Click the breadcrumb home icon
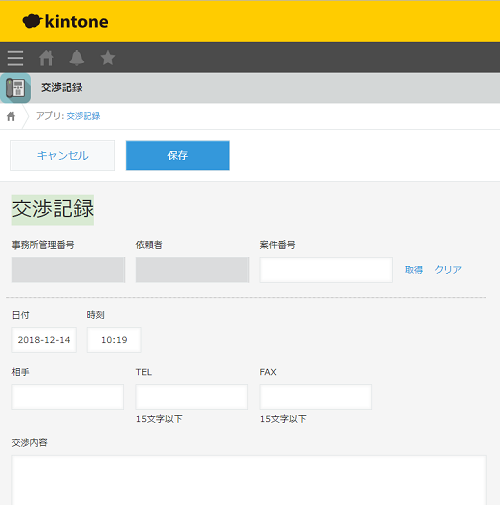 (x=11, y=116)
